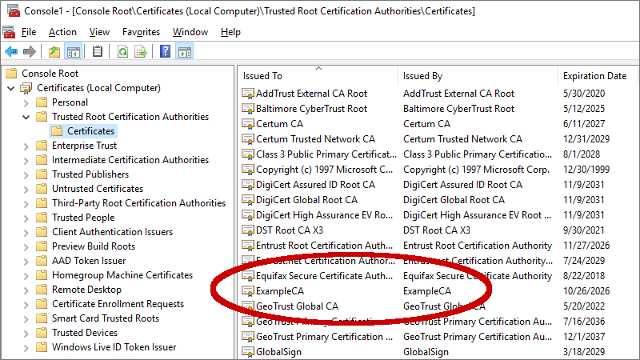
Task: Click the GlobalSign certificate icon
Action: (248, 352)
